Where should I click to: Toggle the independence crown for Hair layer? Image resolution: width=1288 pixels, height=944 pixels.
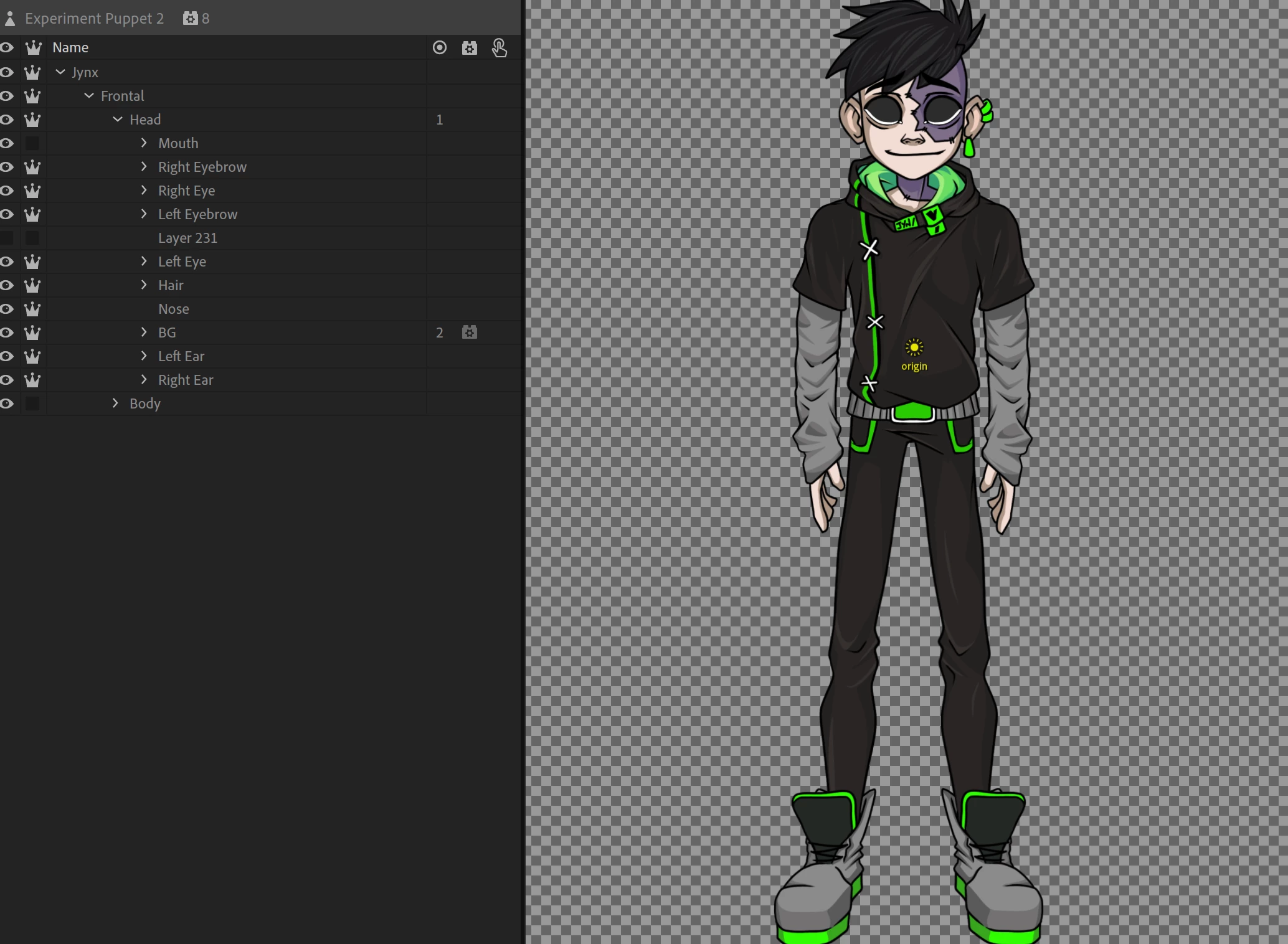point(32,285)
